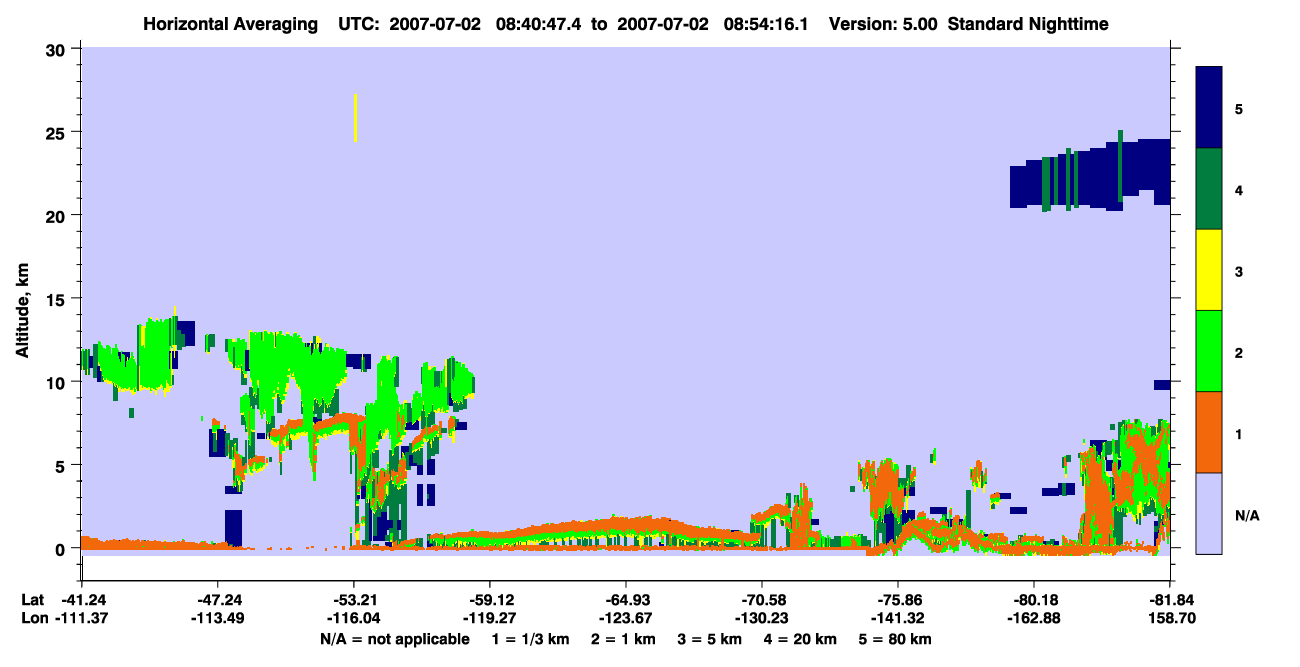Click the yellow colorbar segment labeled 3
Viewport: 1300px width, 667px height.
tap(1210, 270)
